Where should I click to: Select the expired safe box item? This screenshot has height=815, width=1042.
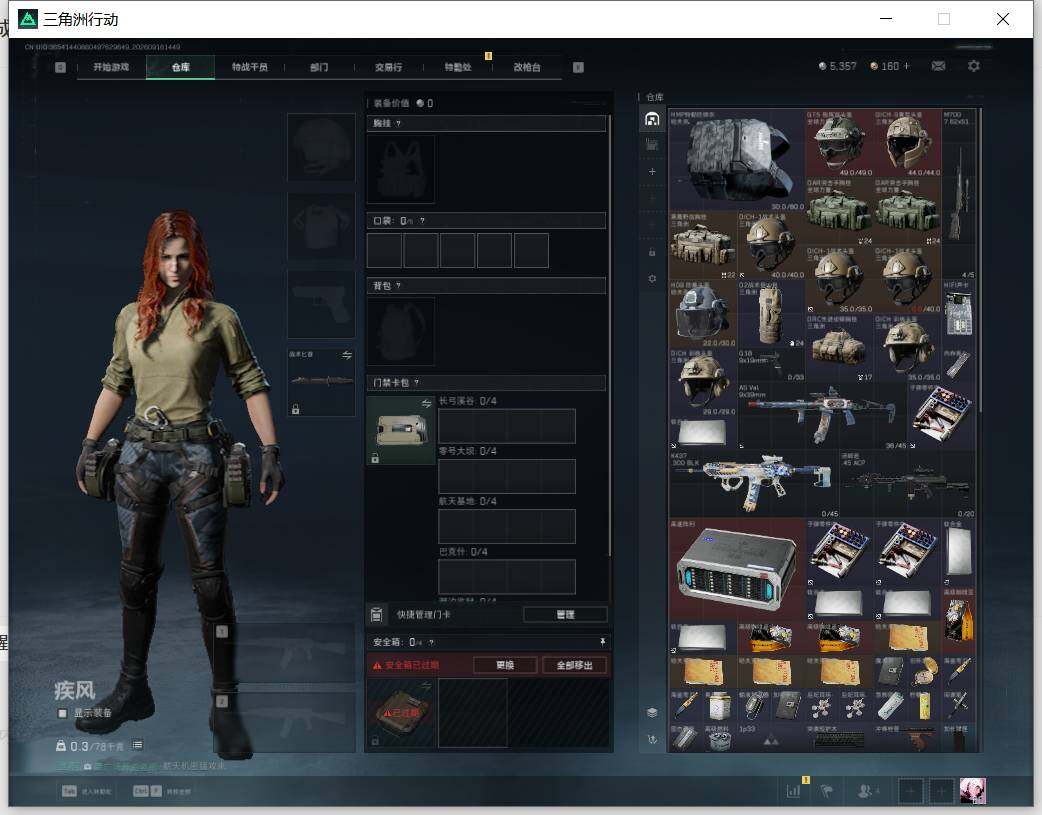(x=401, y=713)
